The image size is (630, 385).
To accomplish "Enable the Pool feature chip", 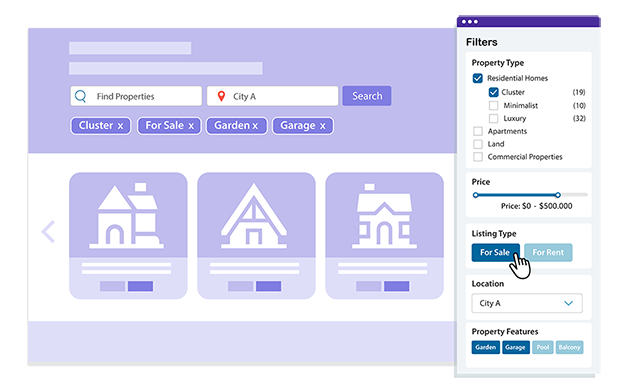I will pos(543,347).
